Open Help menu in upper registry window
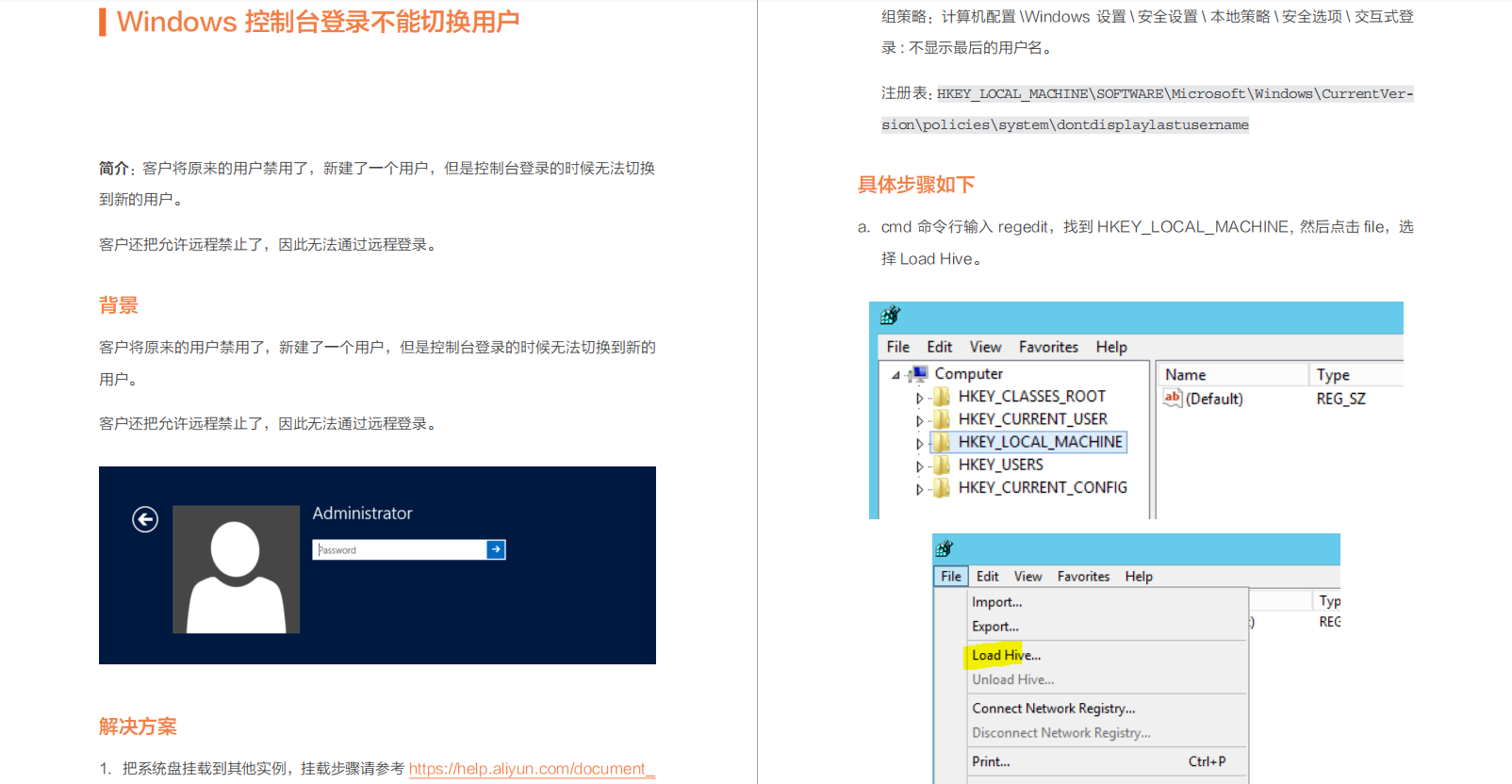 click(x=1111, y=347)
